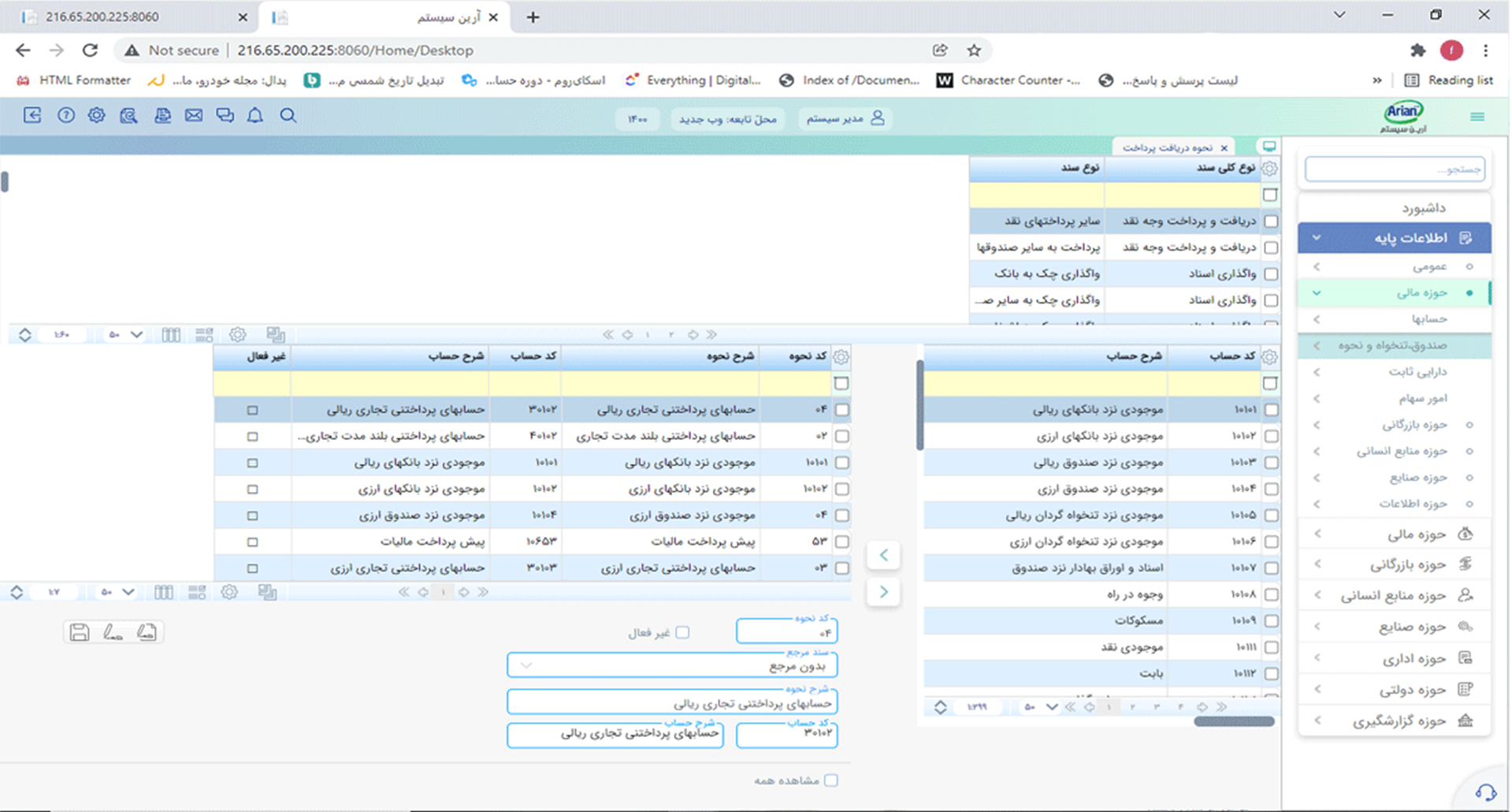Viewport: 1512px width, 812px height.
Task: Open the messages envelope icon
Action: pos(194,115)
